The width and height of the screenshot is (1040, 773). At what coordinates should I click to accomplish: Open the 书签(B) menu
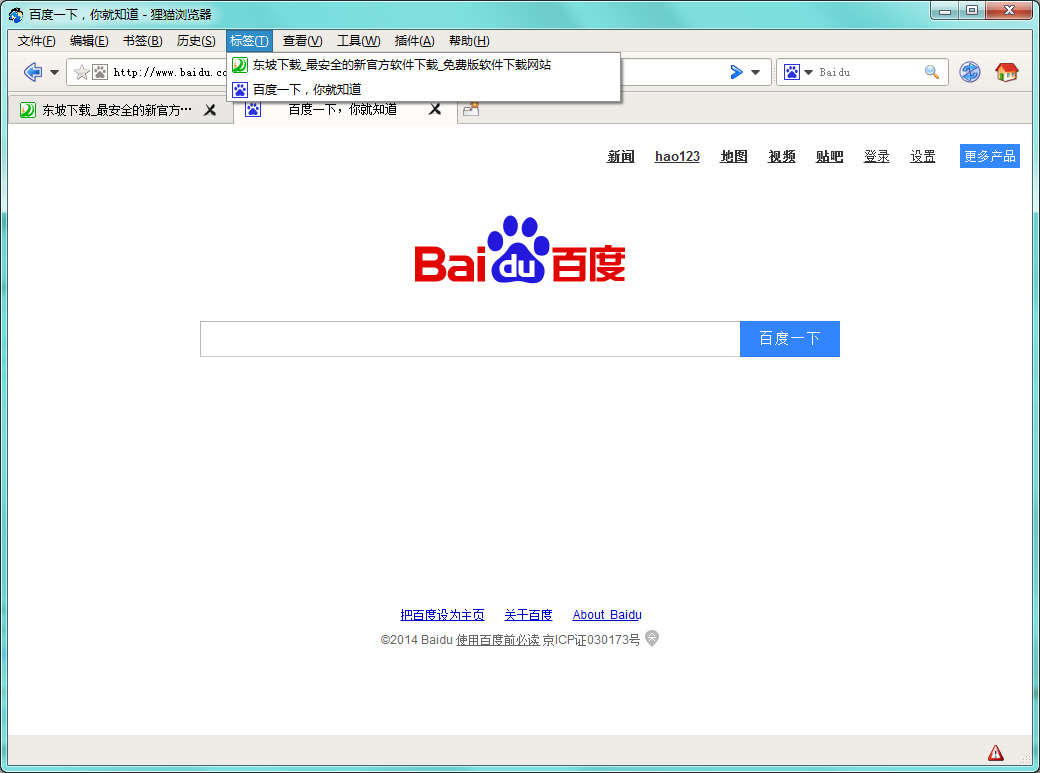tap(143, 41)
